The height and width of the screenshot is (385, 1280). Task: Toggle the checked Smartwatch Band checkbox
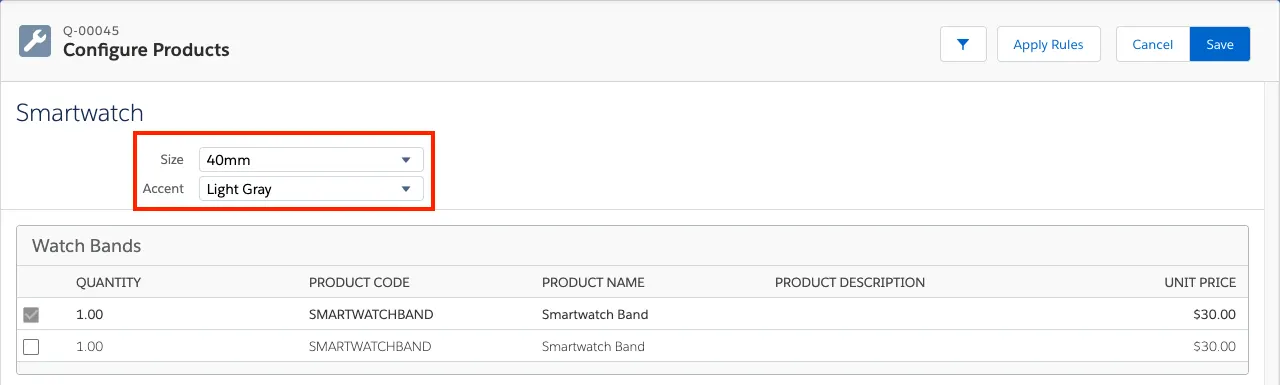[31, 315]
